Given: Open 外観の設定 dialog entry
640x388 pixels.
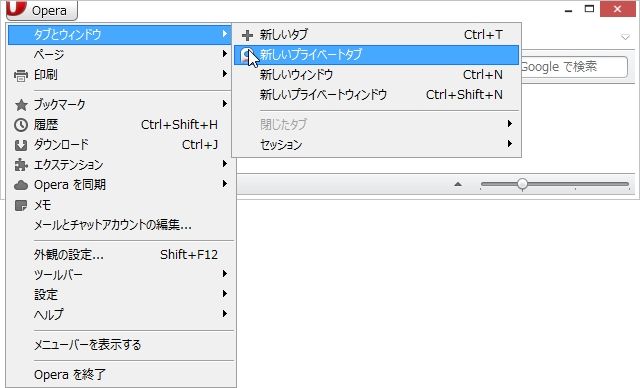Looking at the screenshot, I should coord(120,255).
